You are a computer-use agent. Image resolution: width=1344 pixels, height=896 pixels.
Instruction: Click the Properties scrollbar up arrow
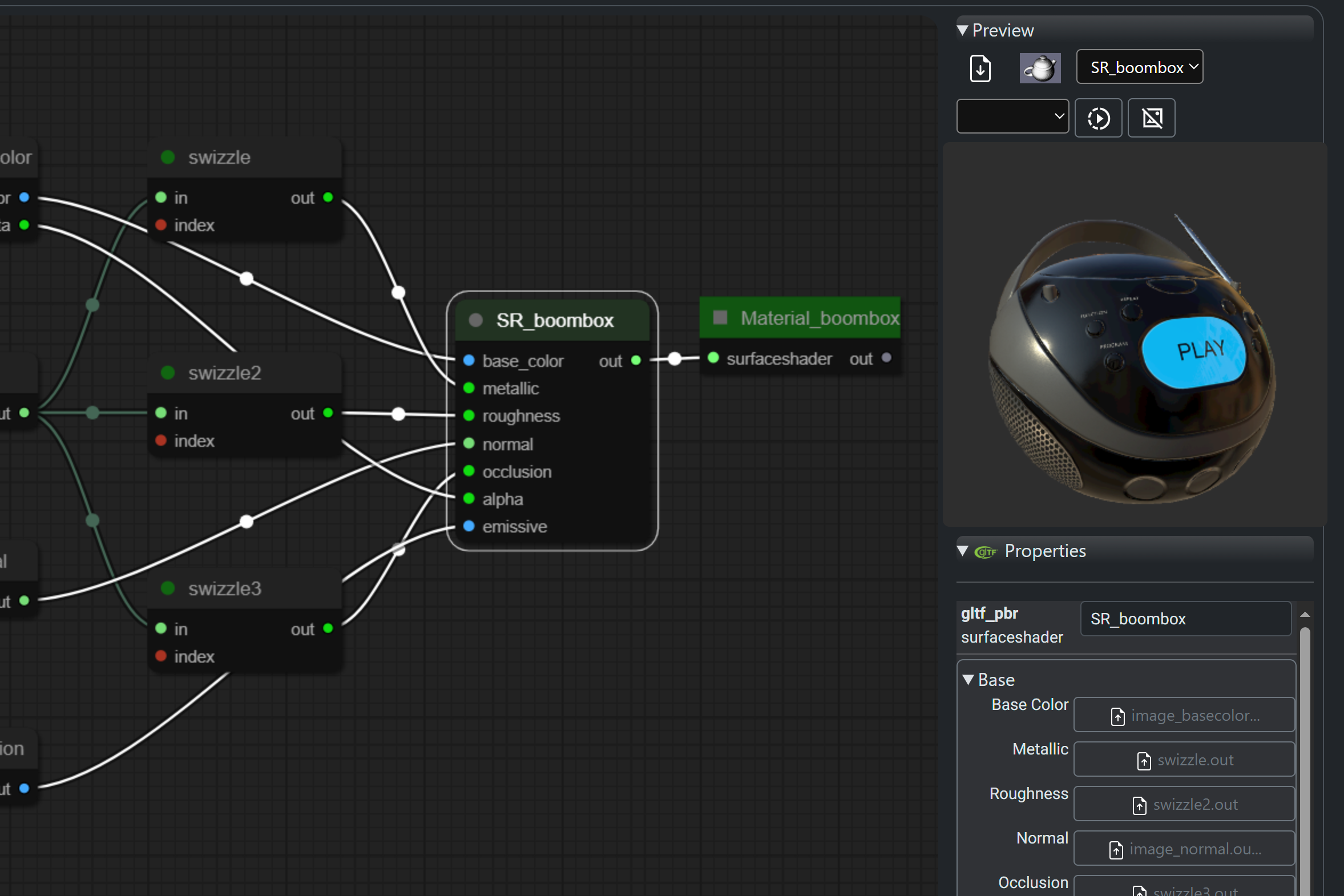pyautogui.click(x=1305, y=615)
